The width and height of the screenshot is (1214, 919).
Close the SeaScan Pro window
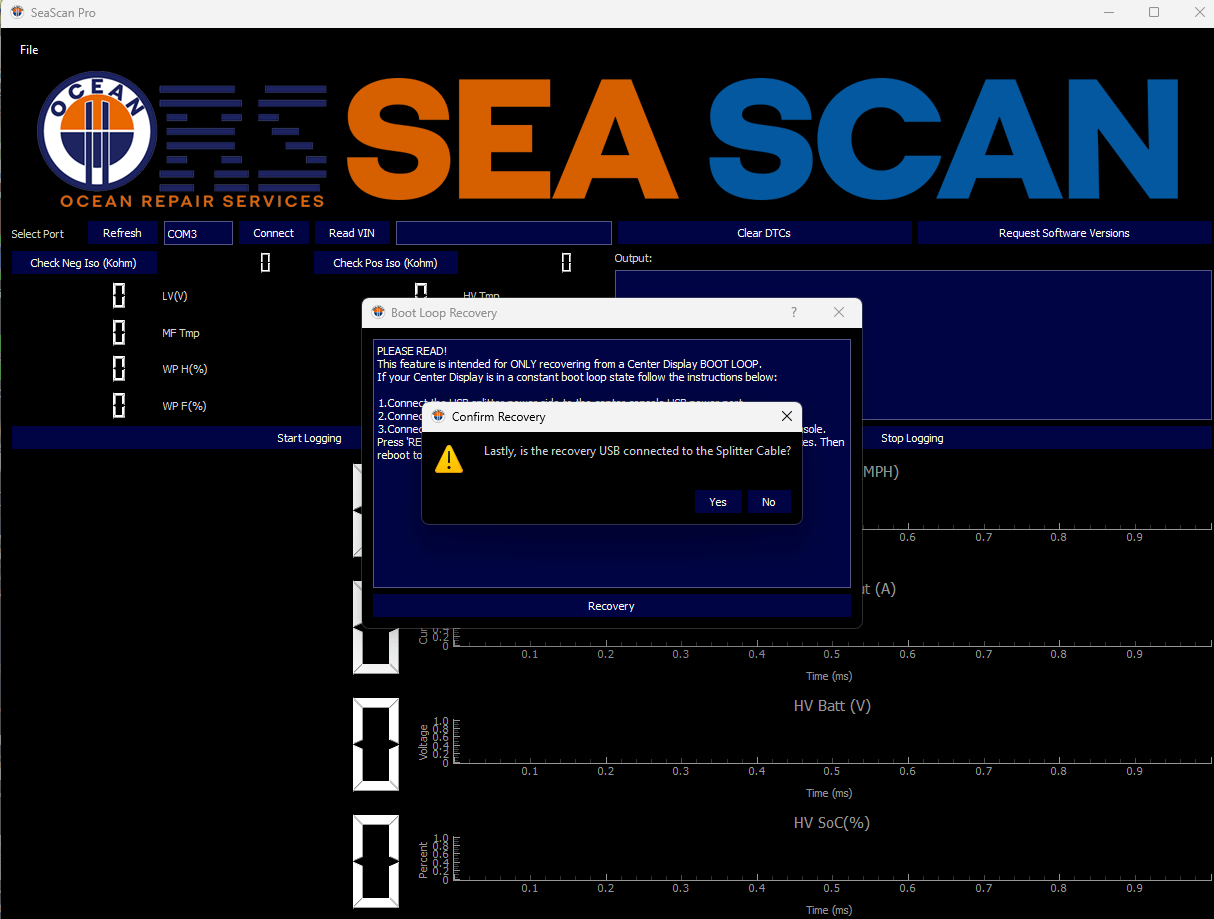1198,12
